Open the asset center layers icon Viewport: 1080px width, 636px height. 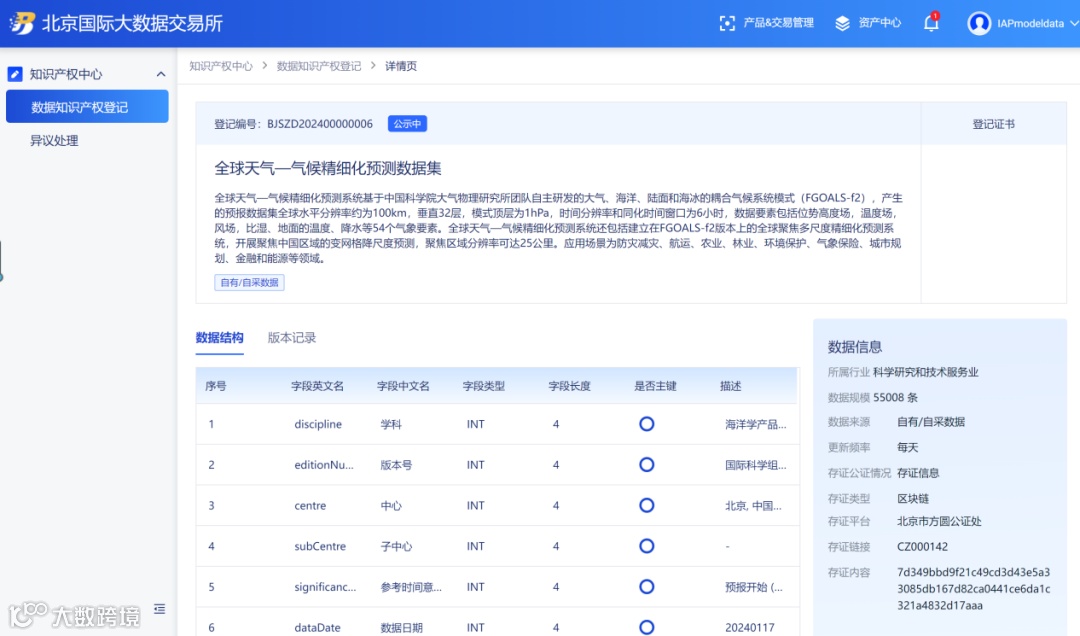[842, 23]
